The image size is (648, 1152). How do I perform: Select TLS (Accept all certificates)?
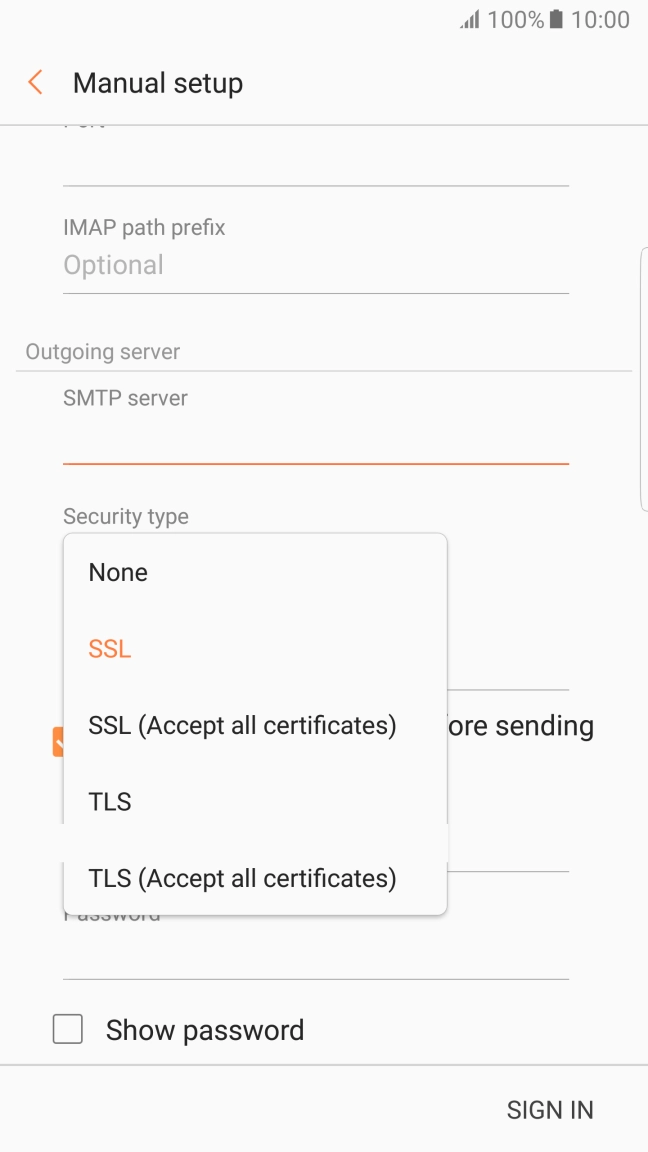tap(241, 878)
